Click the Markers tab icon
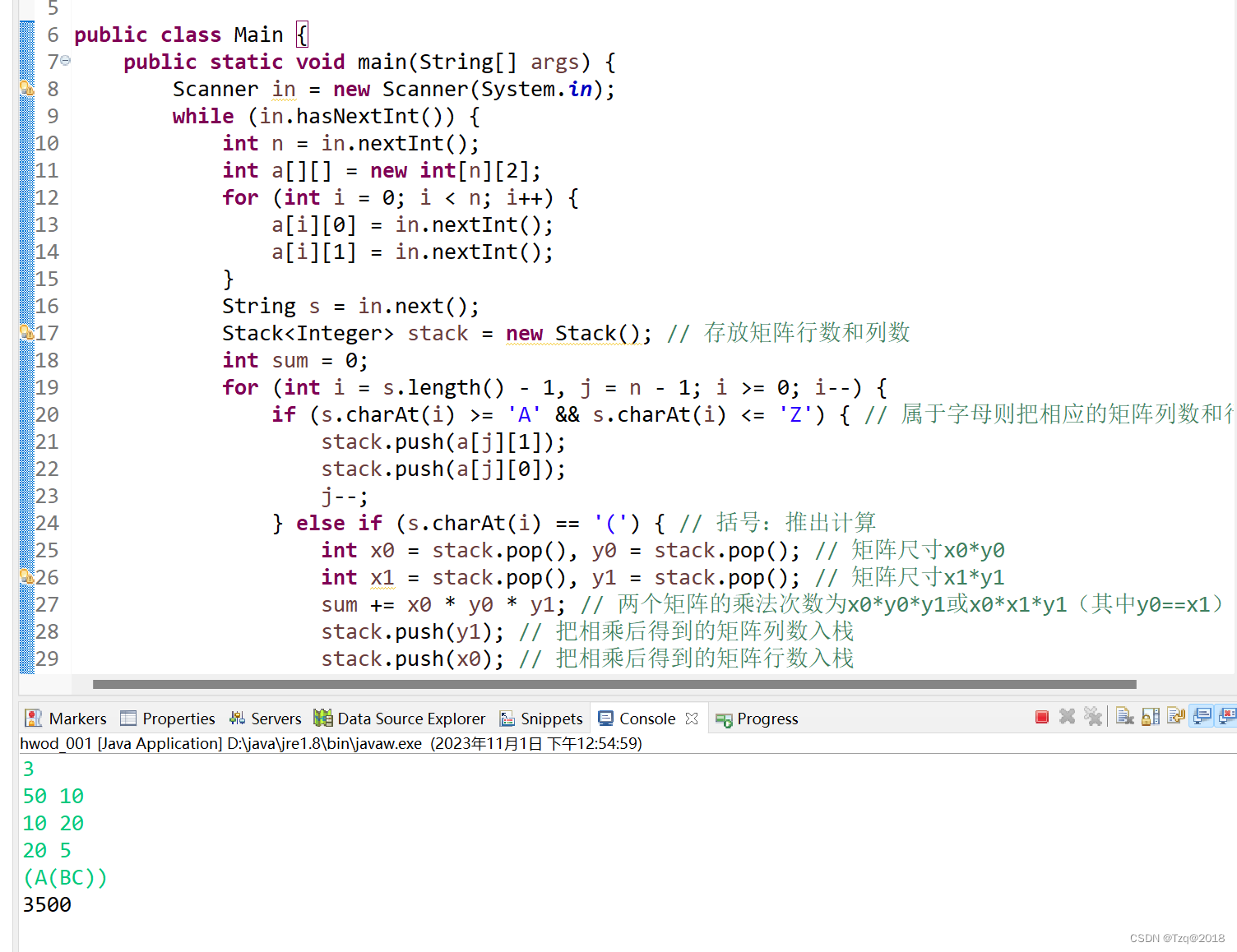1237x952 pixels. click(x=33, y=719)
